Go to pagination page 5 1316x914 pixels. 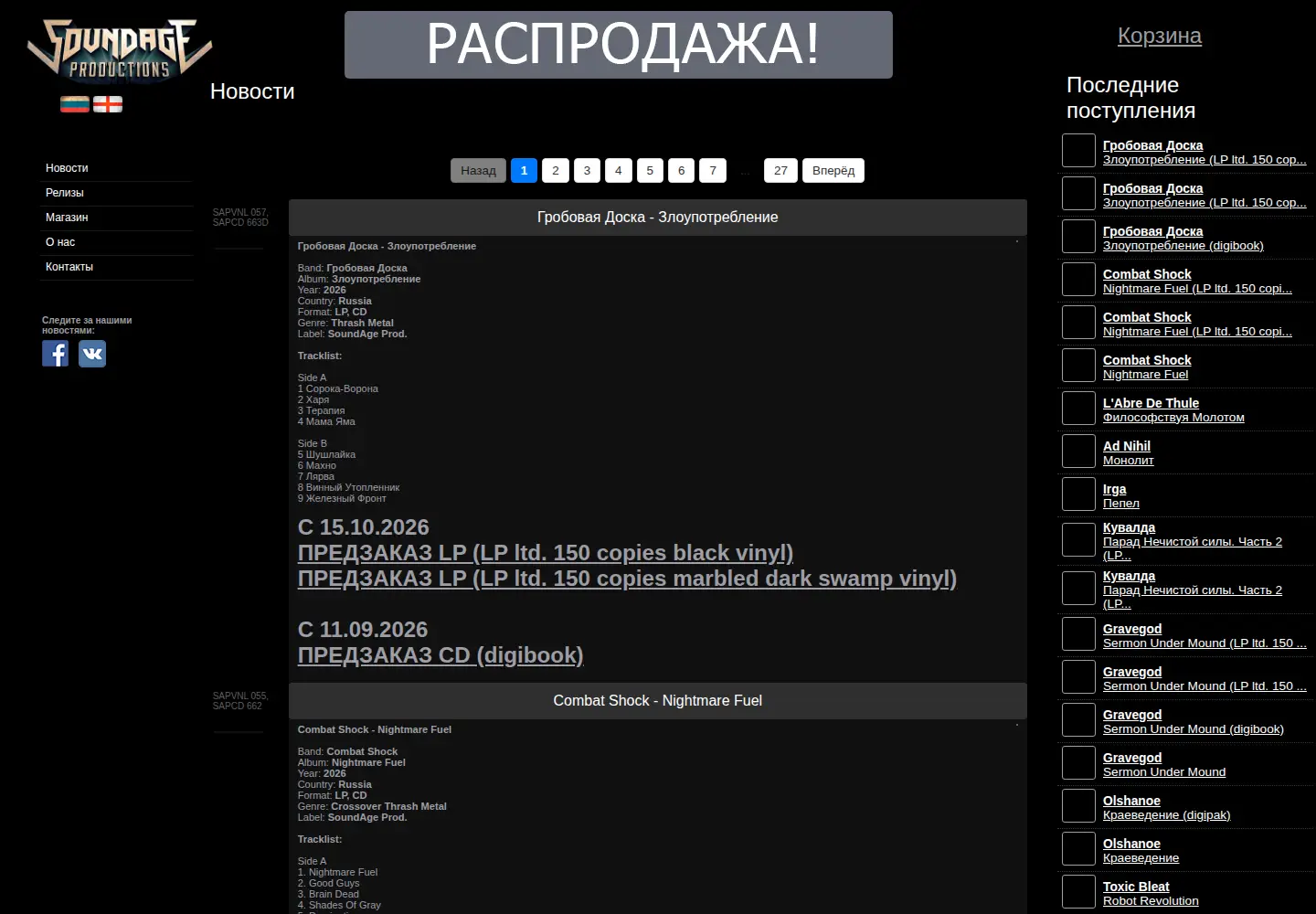[x=650, y=170]
